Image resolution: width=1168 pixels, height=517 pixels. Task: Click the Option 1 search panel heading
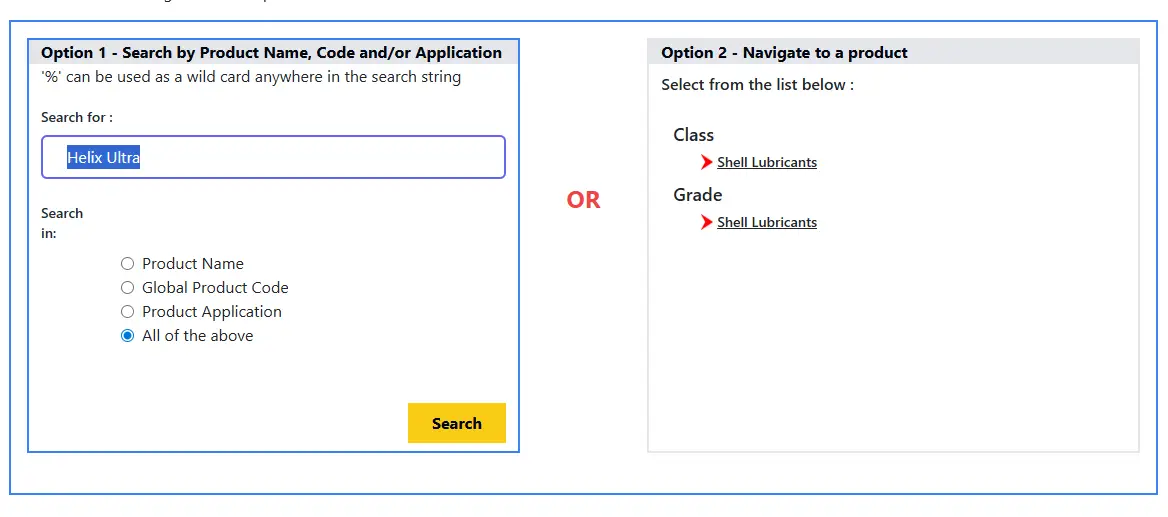[271, 53]
